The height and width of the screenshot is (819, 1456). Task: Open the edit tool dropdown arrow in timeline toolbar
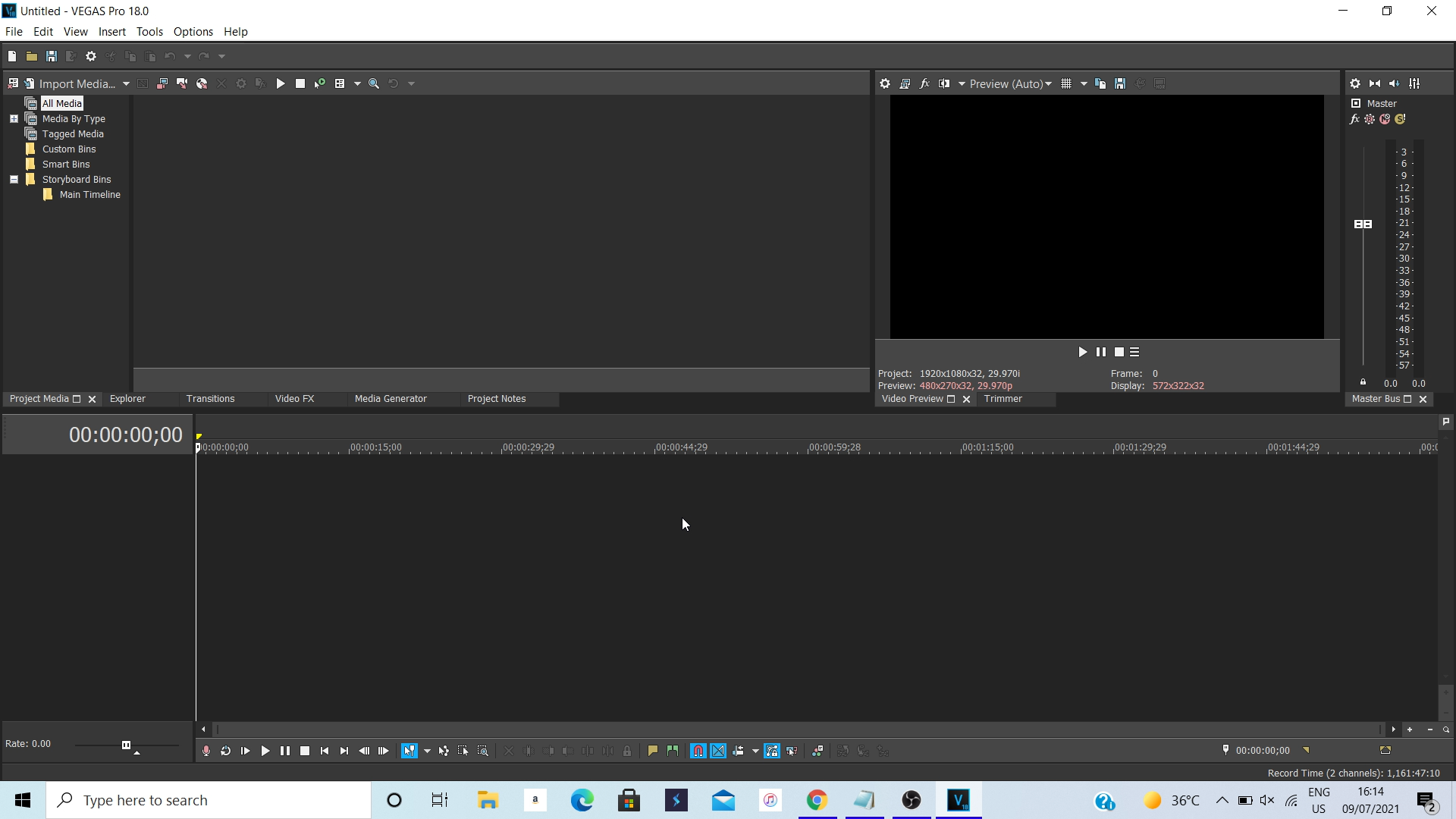click(427, 751)
